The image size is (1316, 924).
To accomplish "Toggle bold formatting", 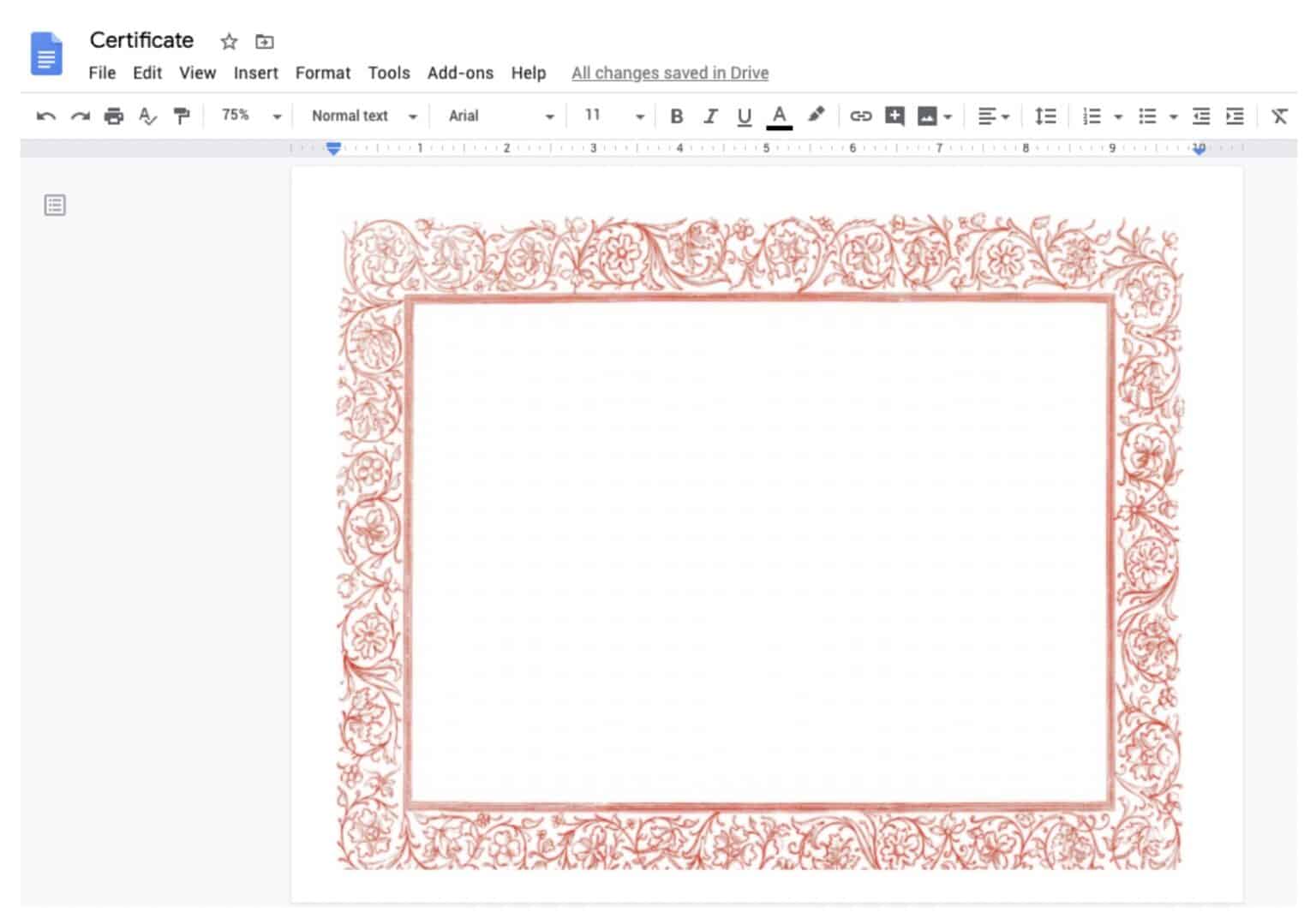I will click(x=677, y=116).
